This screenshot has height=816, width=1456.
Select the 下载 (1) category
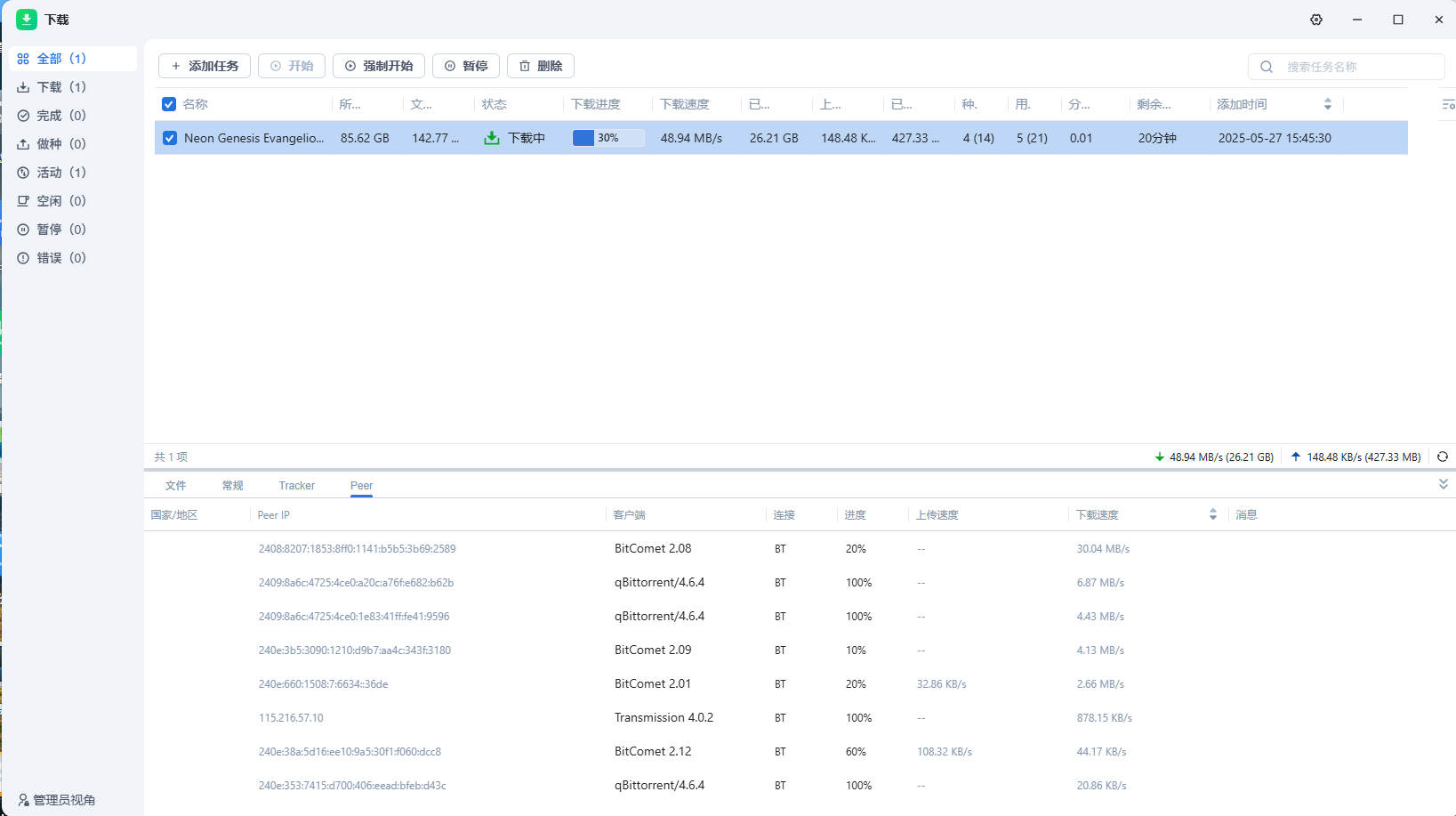pyautogui.click(x=73, y=87)
